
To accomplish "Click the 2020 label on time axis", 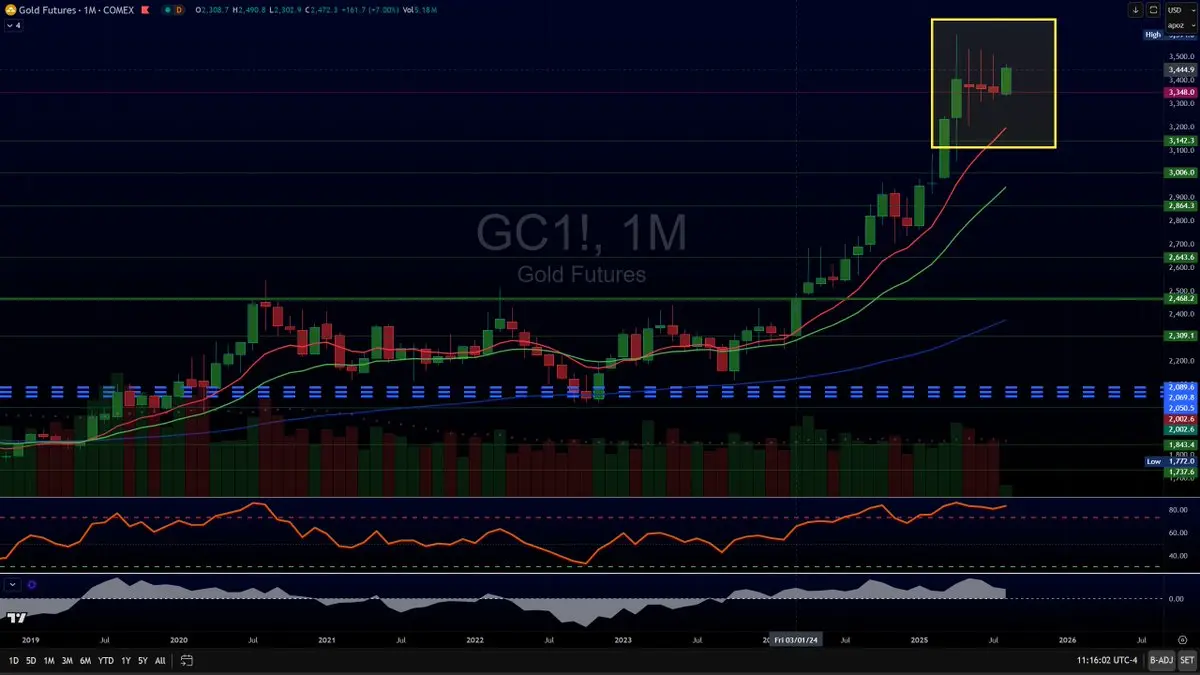I will point(179,638).
